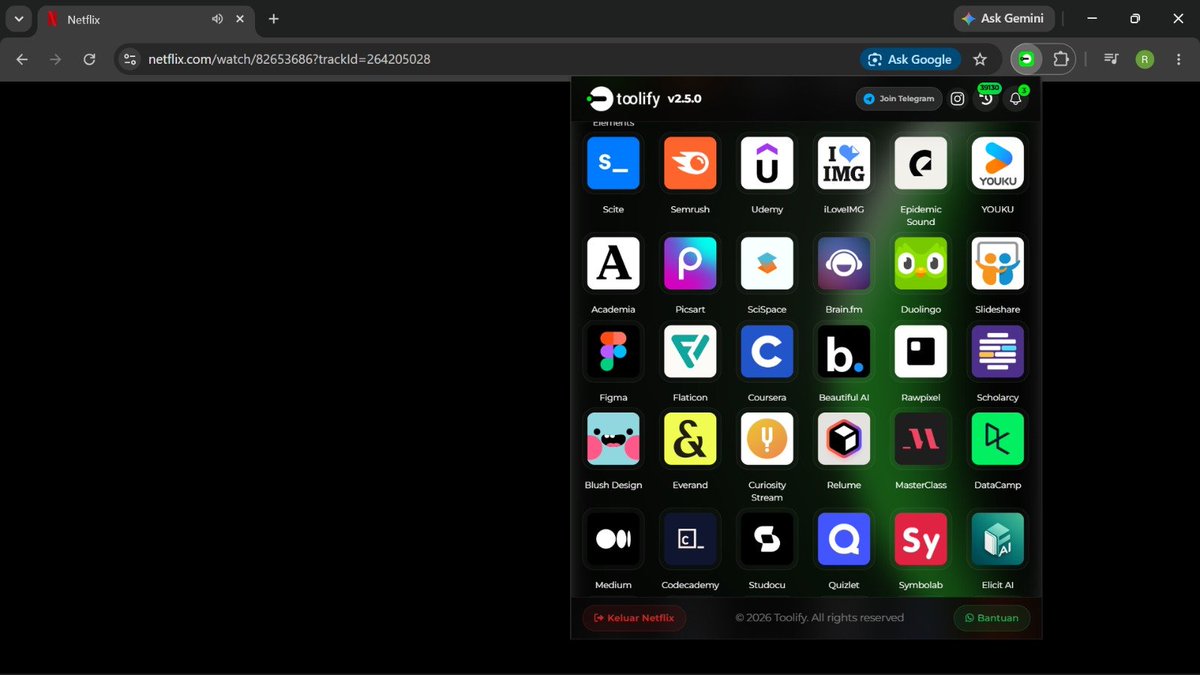Viewport: 1200px width, 675px height.
Task: Open the notifications bell in Toolify
Action: click(1016, 98)
